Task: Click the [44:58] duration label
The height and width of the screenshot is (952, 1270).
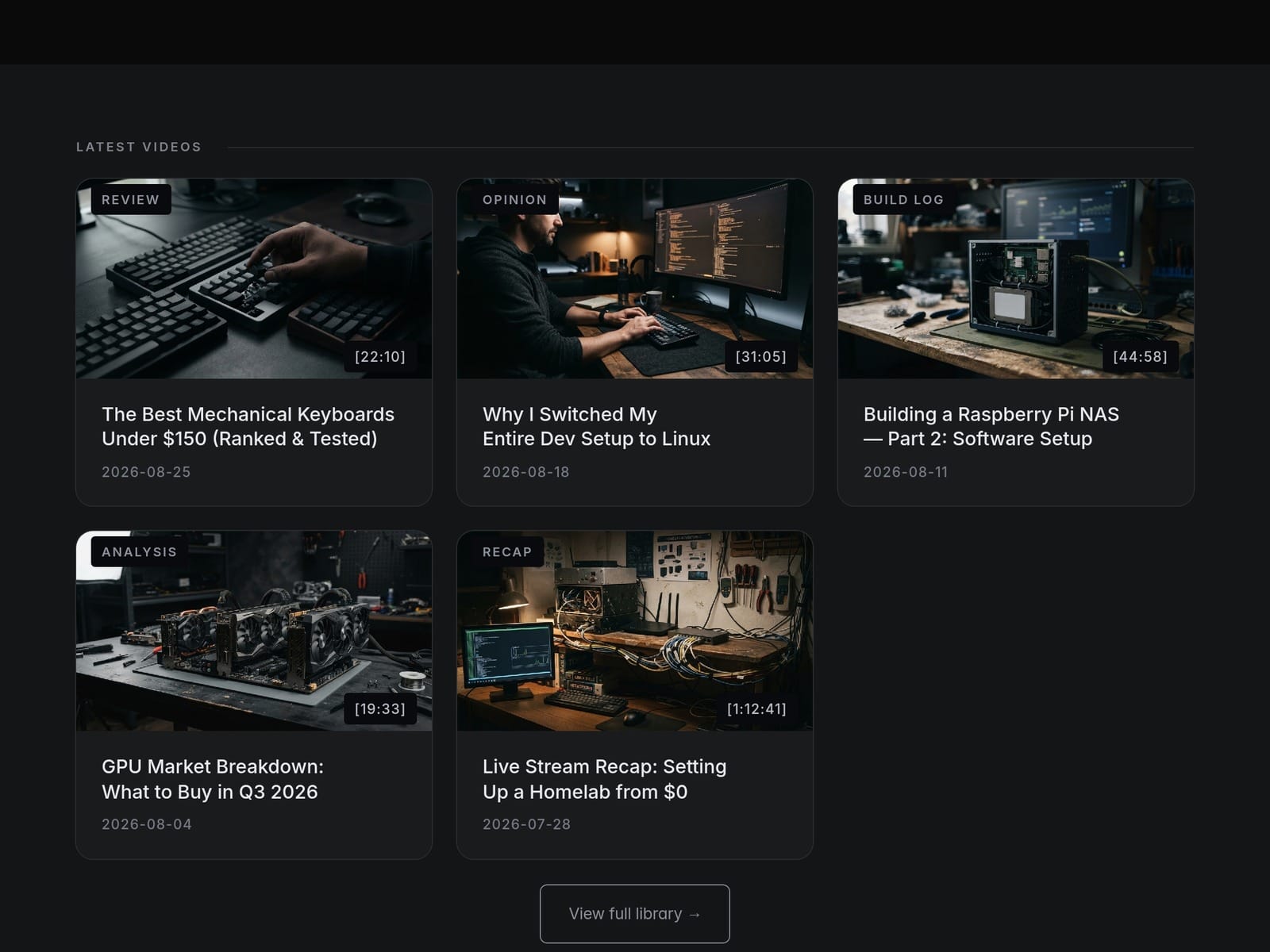Action: pyautogui.click(x=1141, y=357)
